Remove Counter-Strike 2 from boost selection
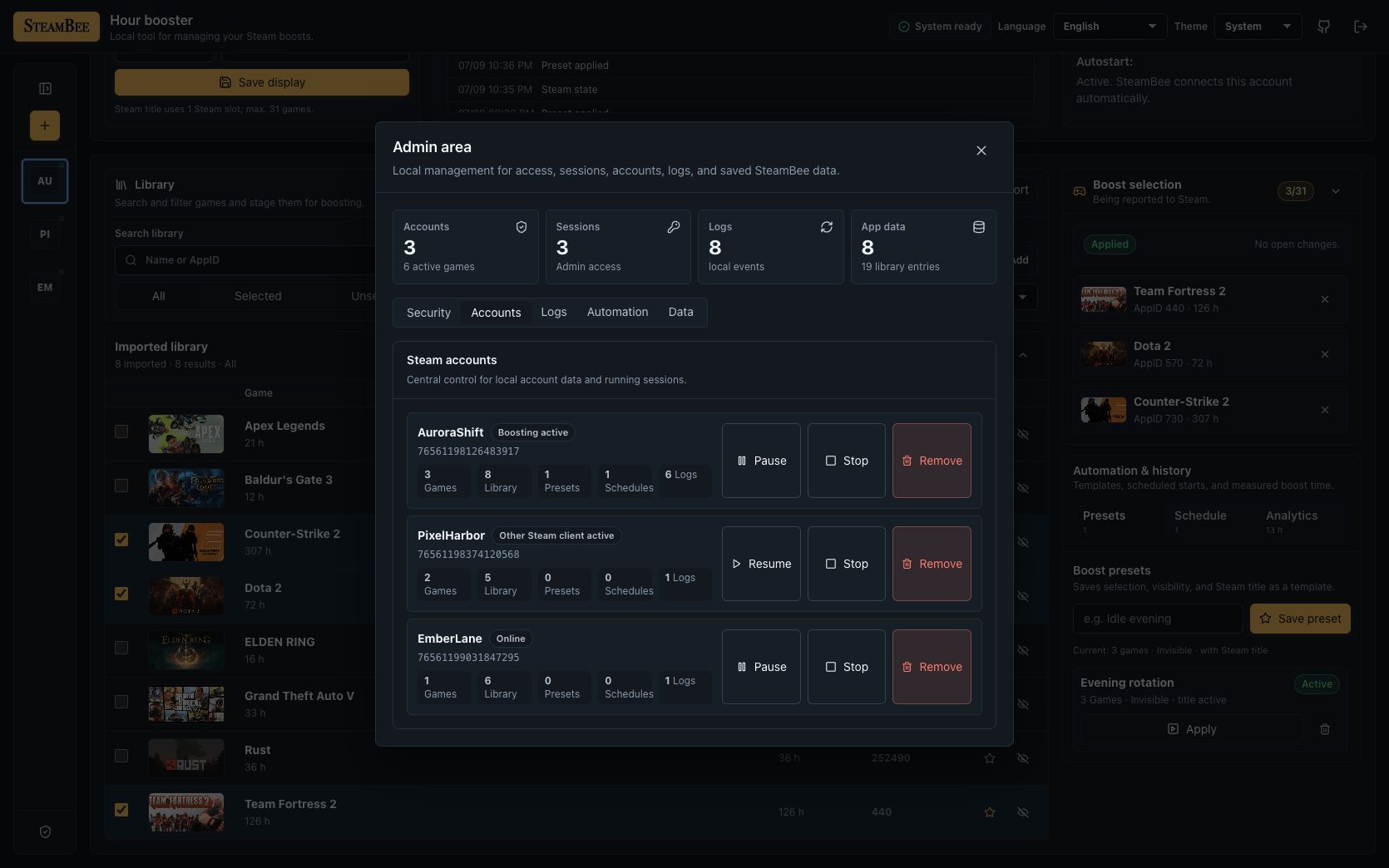The image size is (1389, 868). click(x=1325, y=410)
